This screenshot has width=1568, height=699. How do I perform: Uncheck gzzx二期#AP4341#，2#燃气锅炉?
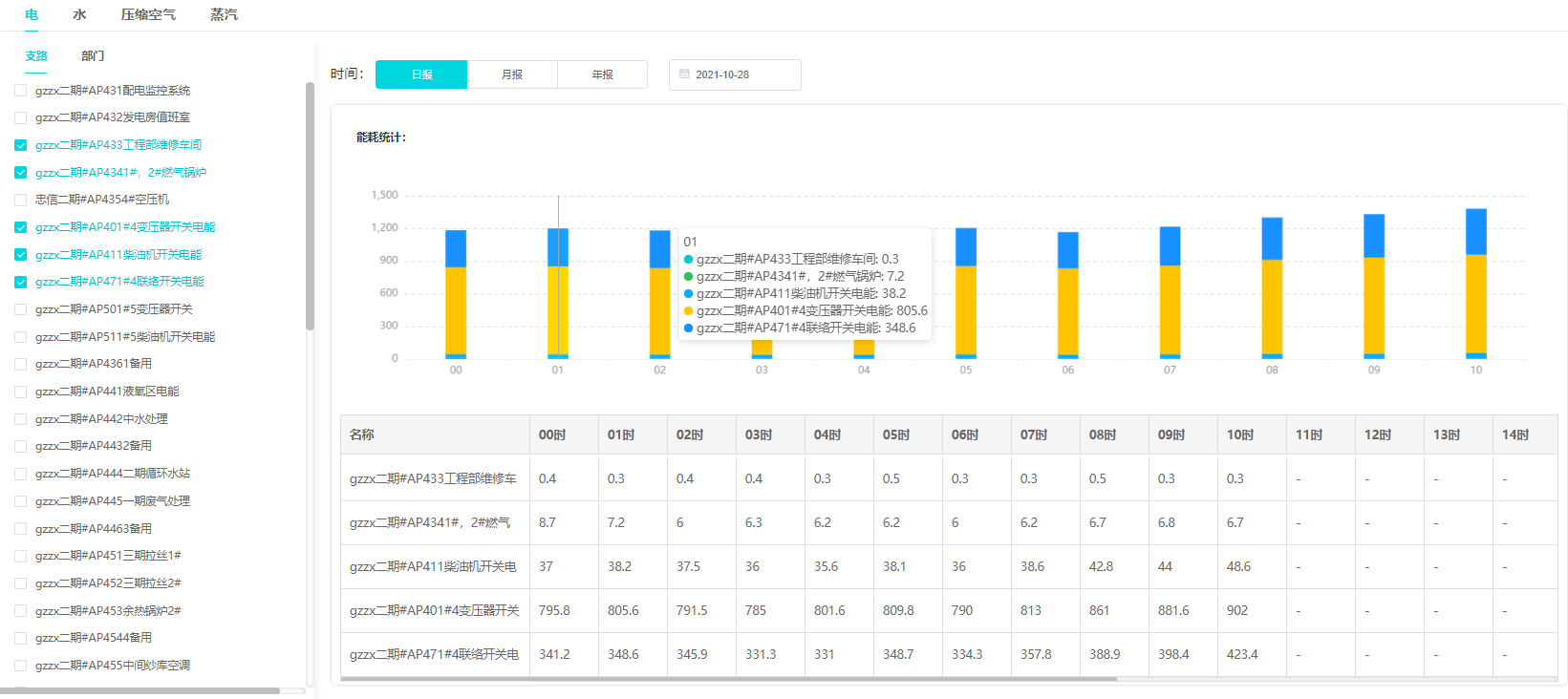20,173
